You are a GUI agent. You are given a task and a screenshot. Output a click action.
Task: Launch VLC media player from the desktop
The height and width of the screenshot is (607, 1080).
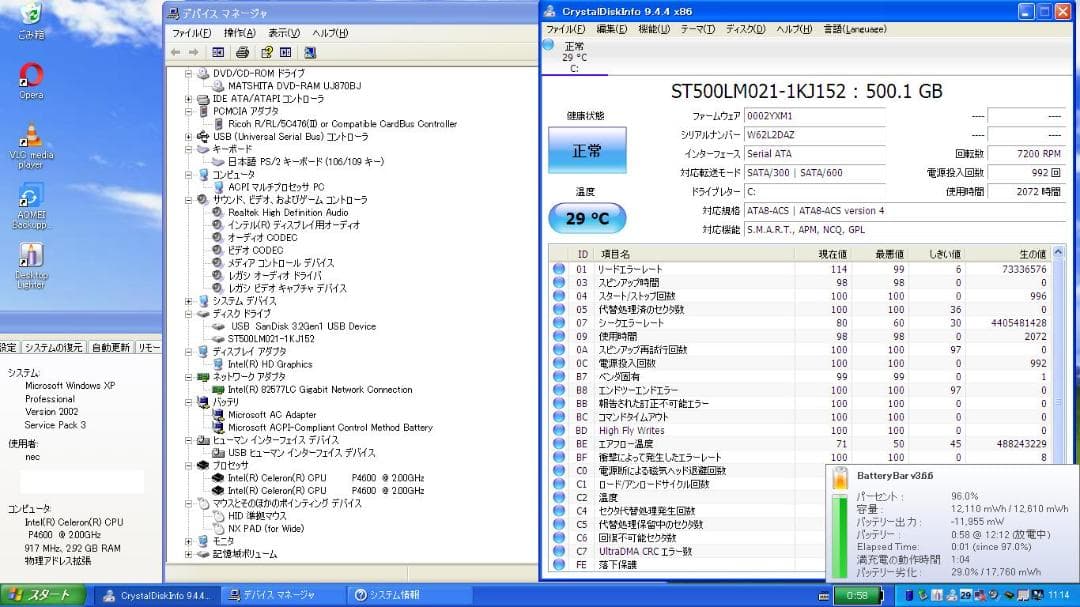pyautogui.click(x=29, y=135)
